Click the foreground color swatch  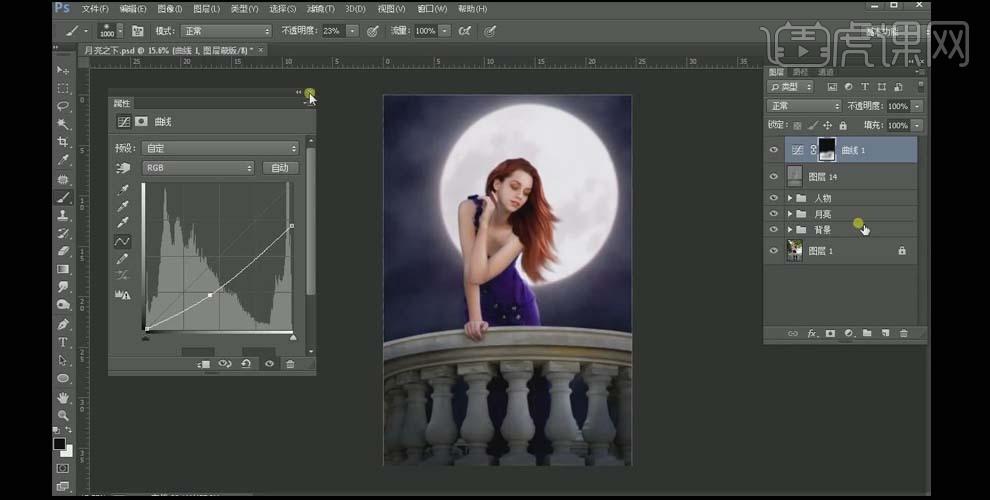[59, 444]
